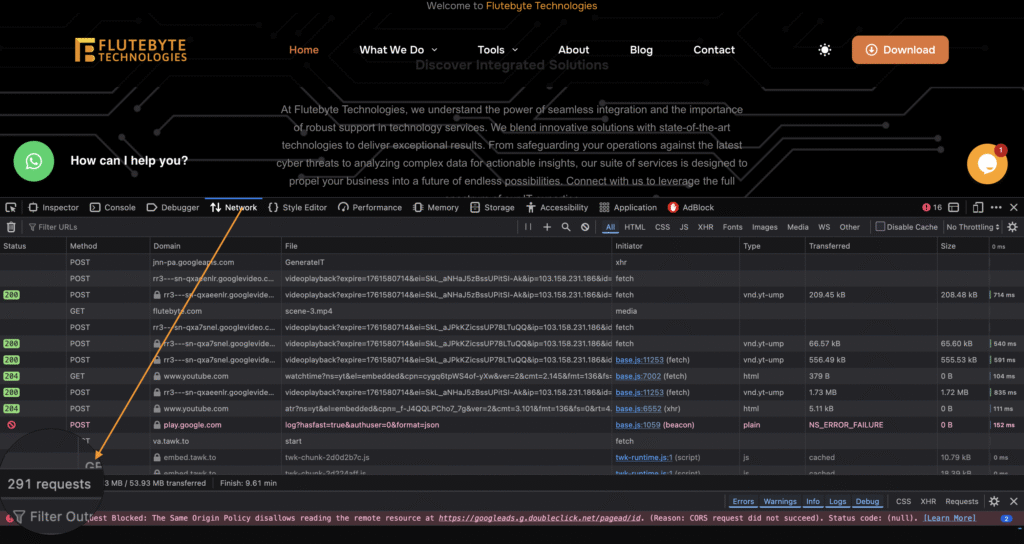This screenshot has width=1024, height=544.
Task: Open the Learn More link
Action: click(949, 518)
